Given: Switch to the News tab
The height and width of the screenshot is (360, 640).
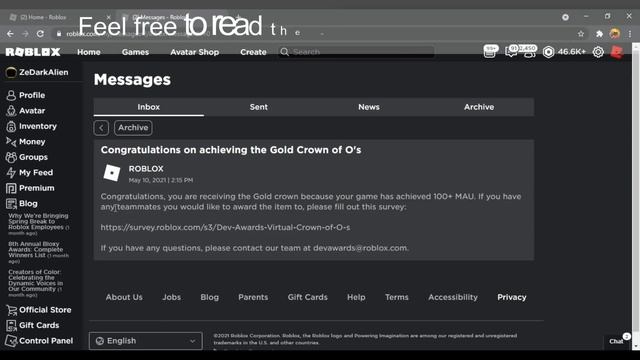Looking at the screenshot, I should (x=369, y=107).
